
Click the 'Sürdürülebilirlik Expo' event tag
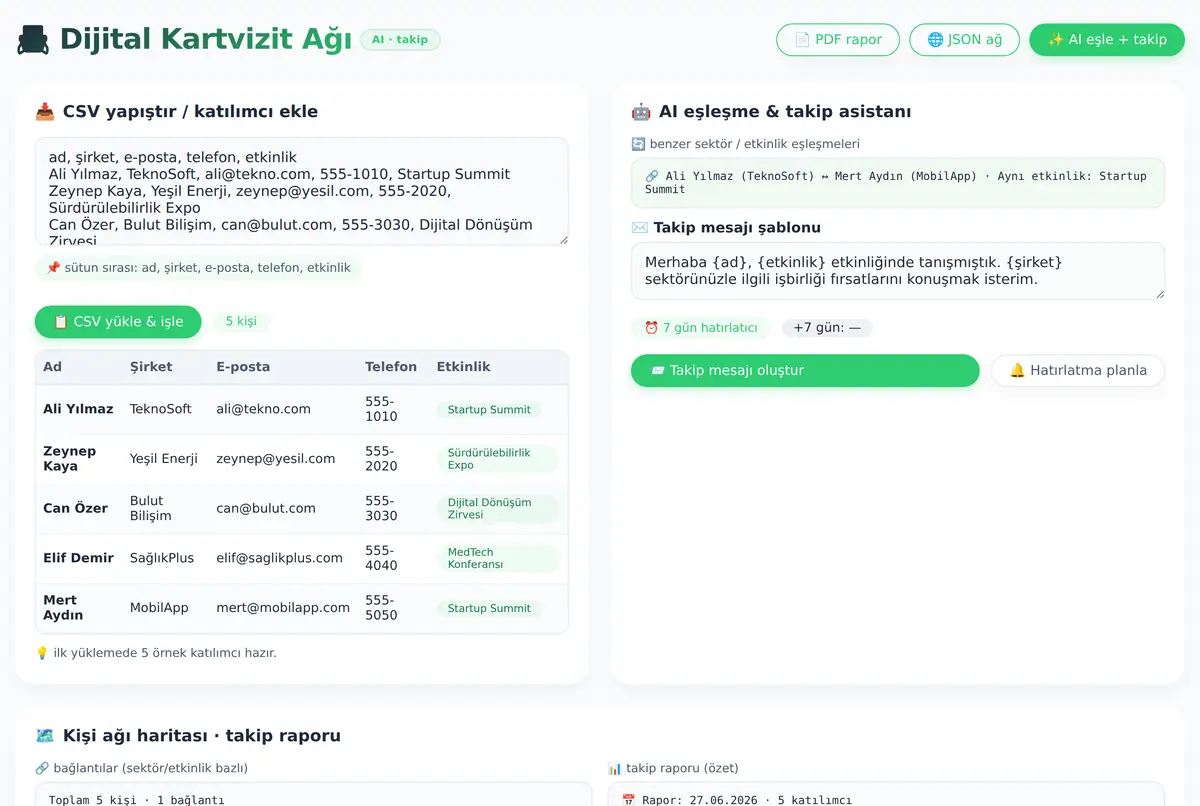[498, 459]
